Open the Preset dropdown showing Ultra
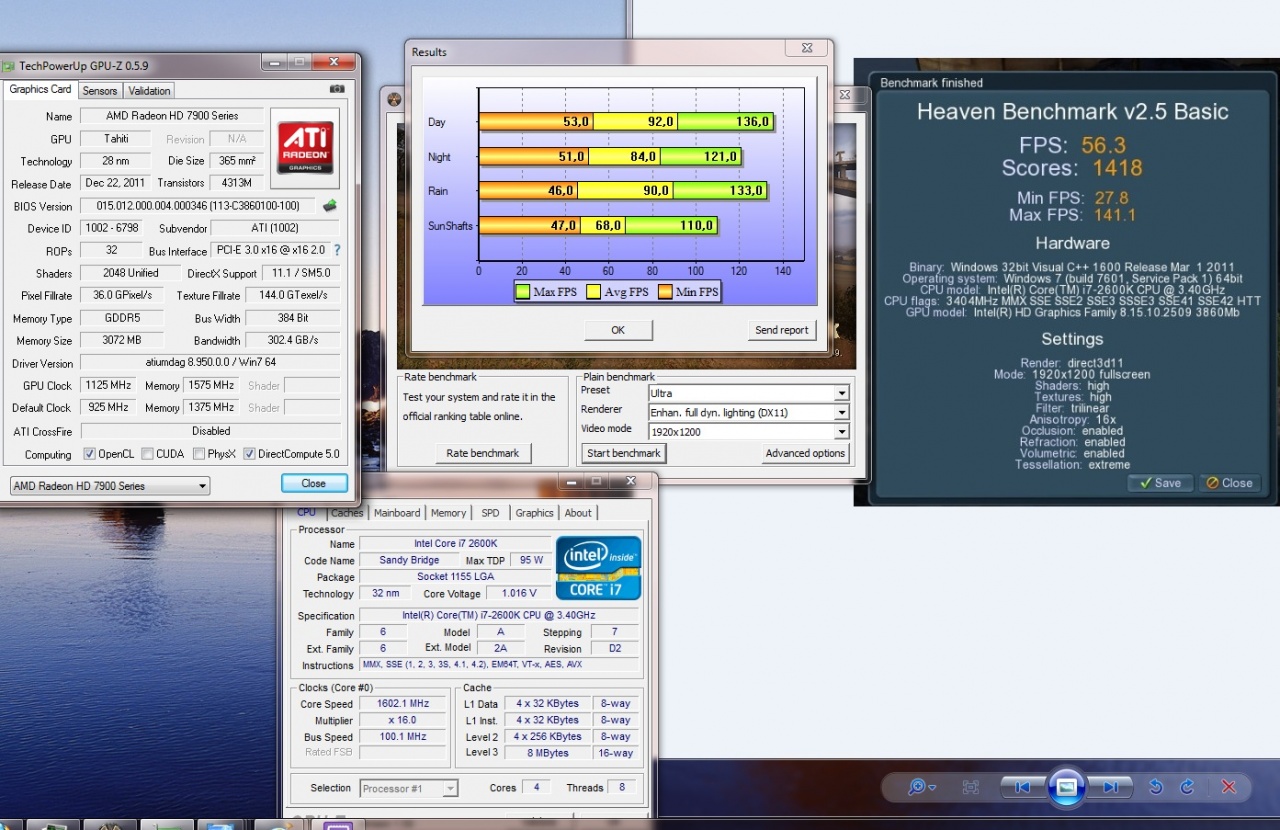The image size is (1280, 830). click(749, 393)
